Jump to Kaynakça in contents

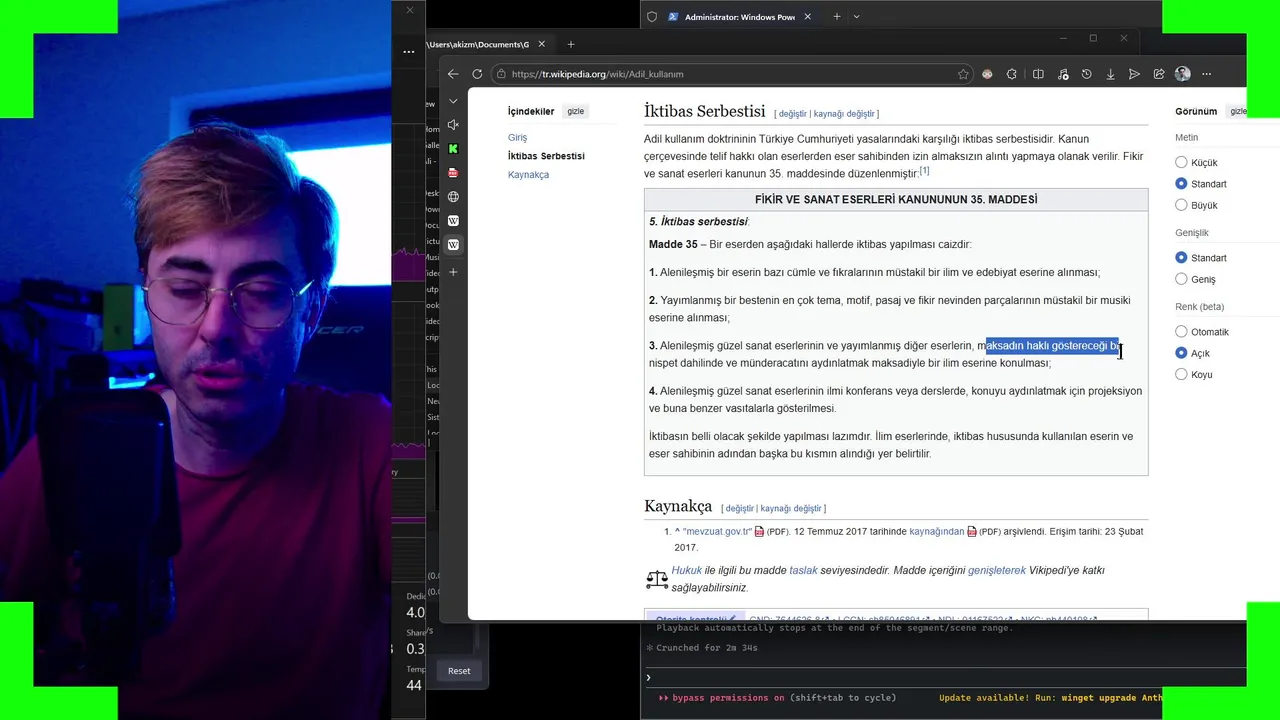[x=528, y=175]
